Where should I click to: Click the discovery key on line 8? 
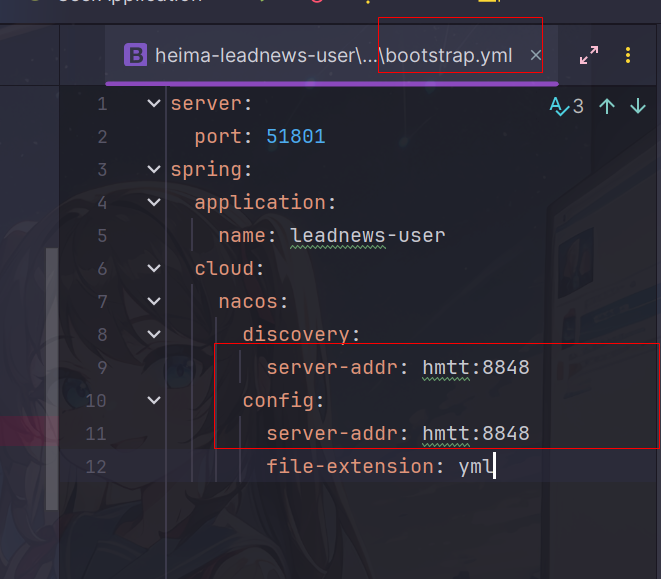click(296, 334)
